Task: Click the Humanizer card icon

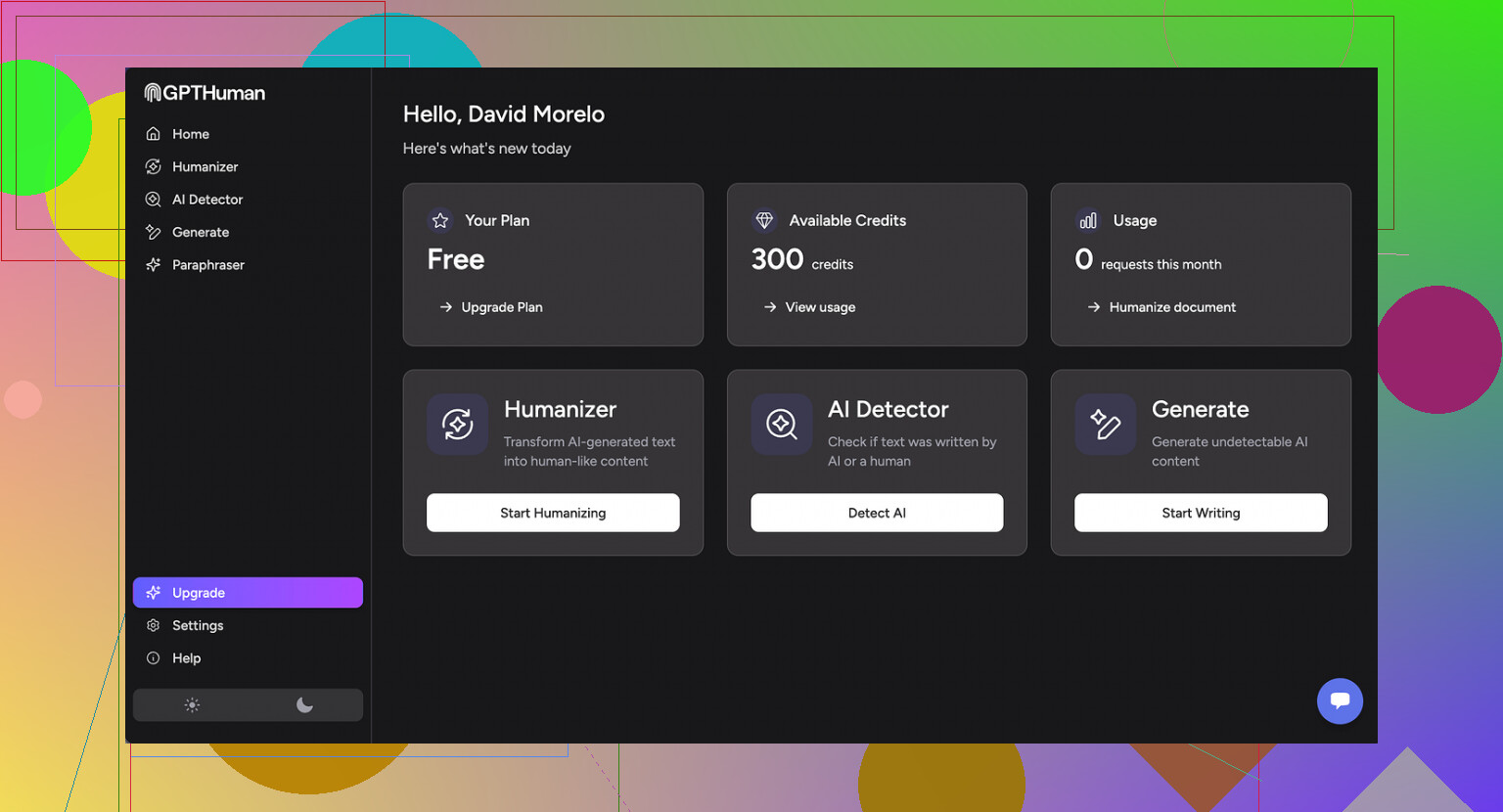Action: [457, 425]
